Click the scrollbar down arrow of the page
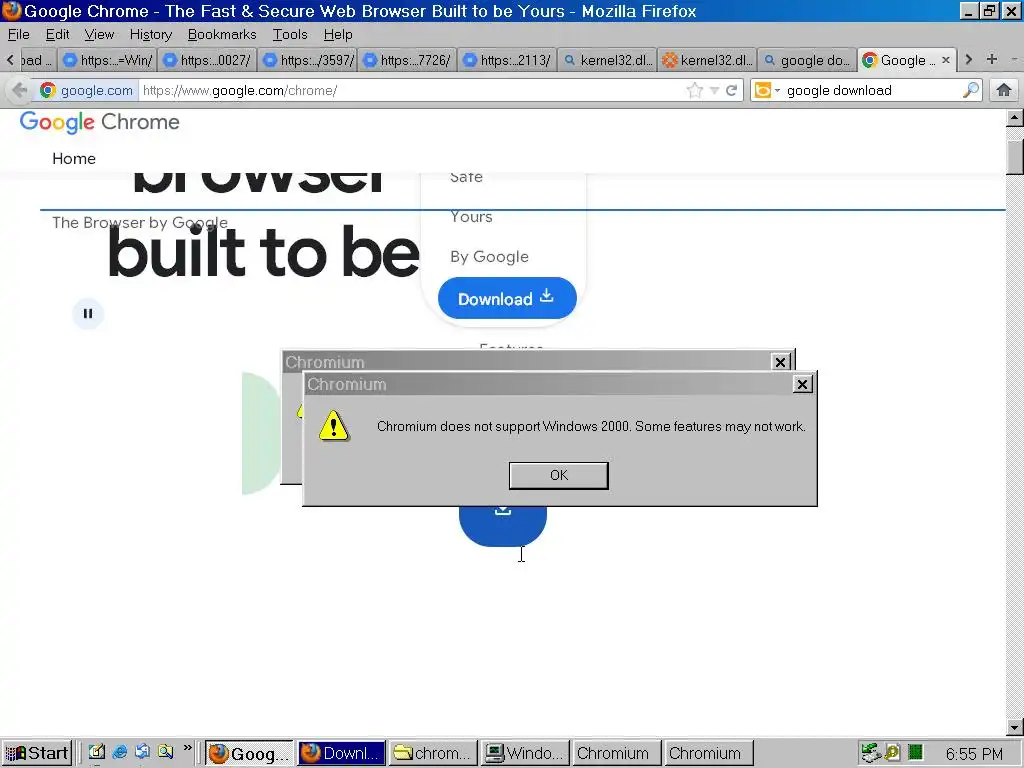Image resolution: width=1024 pixels, height=768 pixels. point(1015,726)
